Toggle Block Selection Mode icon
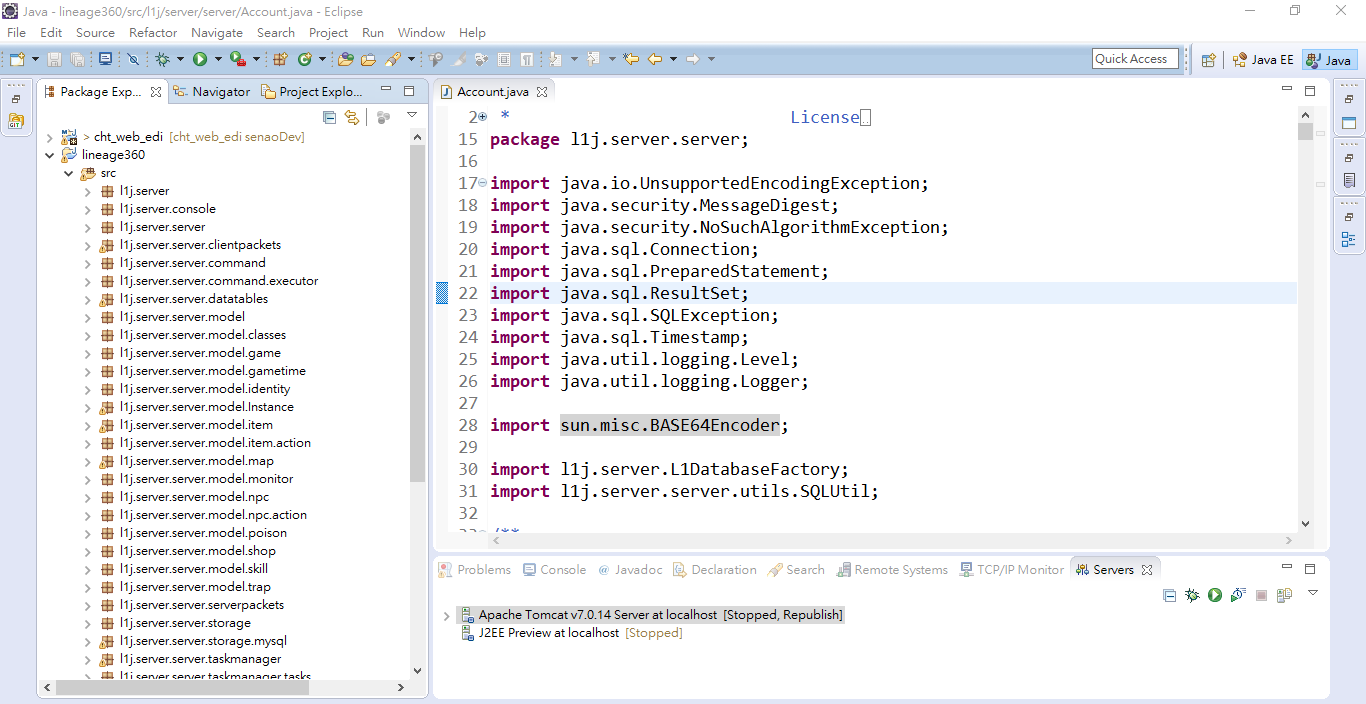The height and width of the screenshot is (704, 1366). [x=504, y=59]
